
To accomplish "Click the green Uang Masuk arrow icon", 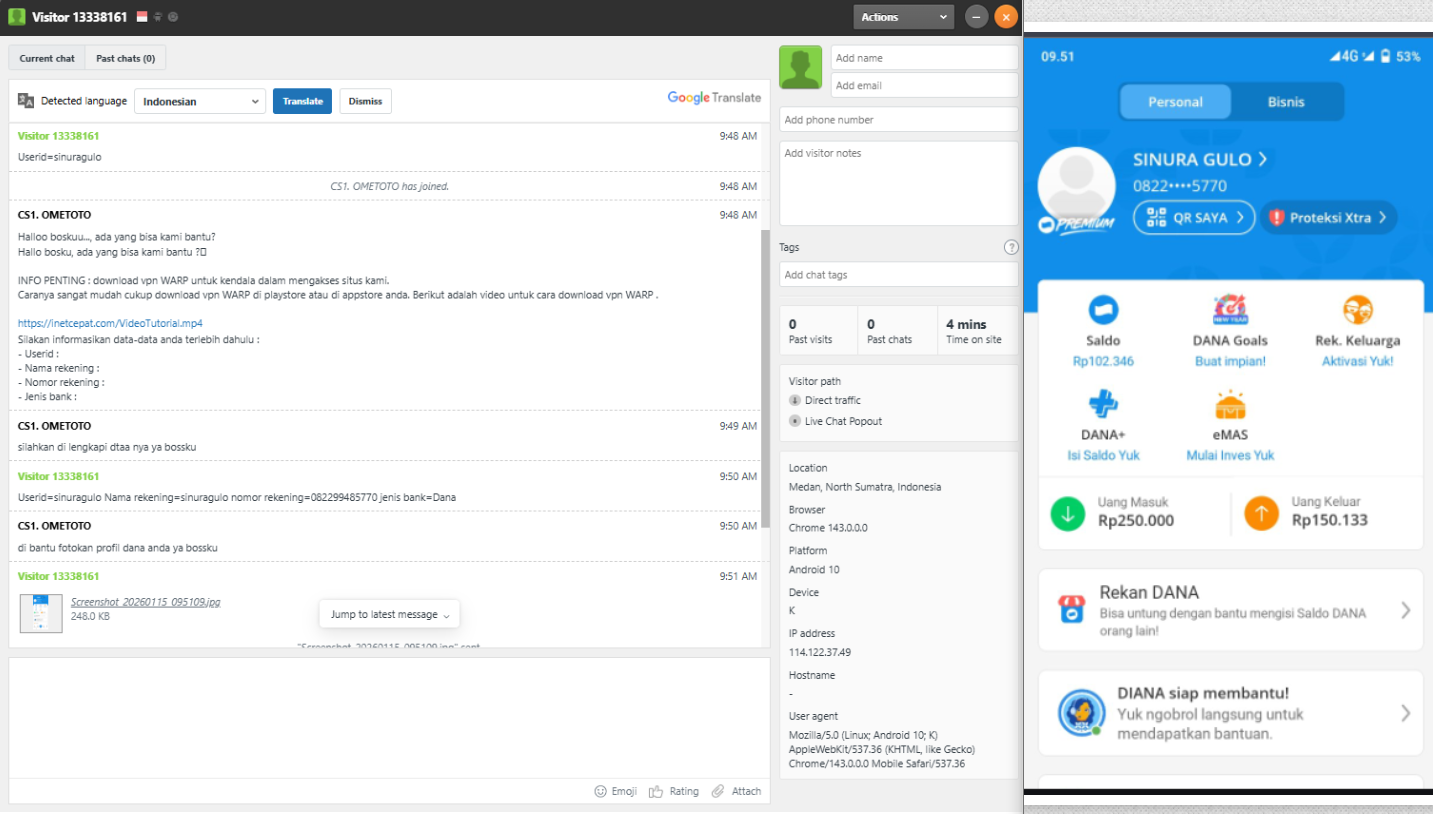I will tap(1067, 514).
